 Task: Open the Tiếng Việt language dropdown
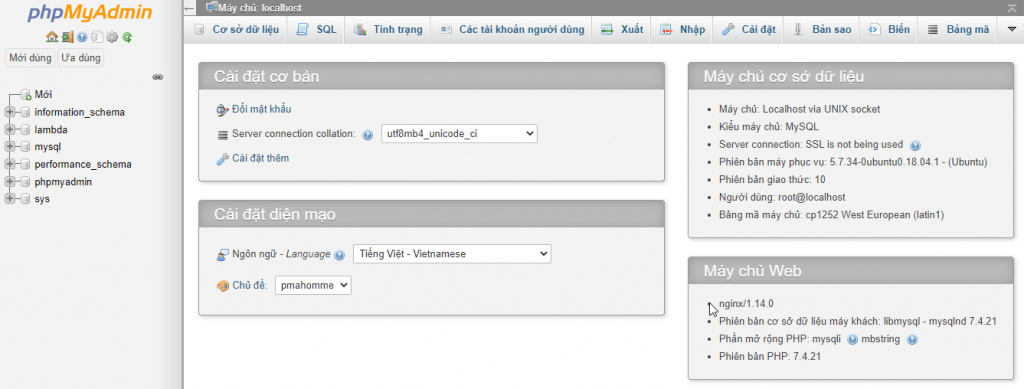point(452,254)
